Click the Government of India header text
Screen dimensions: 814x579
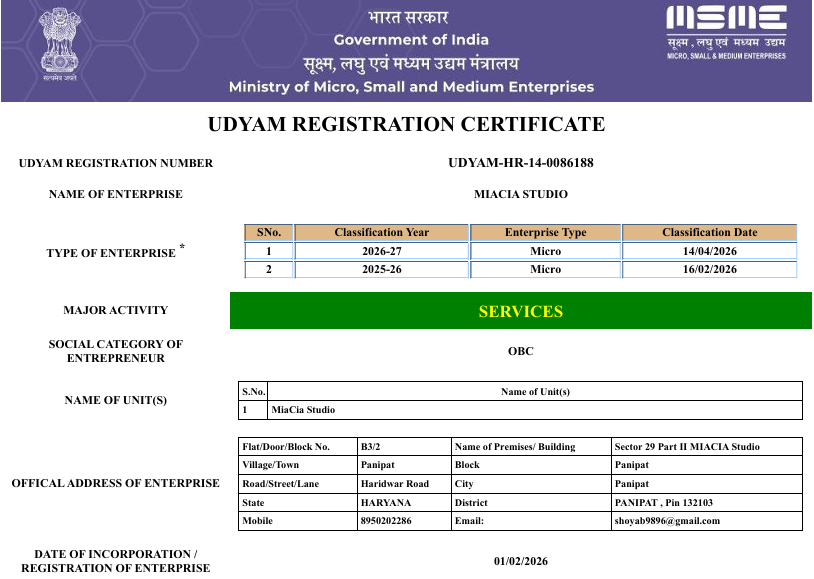pos(411,40)
